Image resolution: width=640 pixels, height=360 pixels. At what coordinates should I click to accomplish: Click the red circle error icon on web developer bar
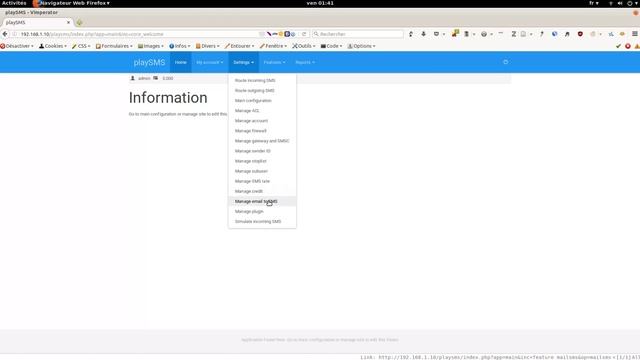coord(628,46)
